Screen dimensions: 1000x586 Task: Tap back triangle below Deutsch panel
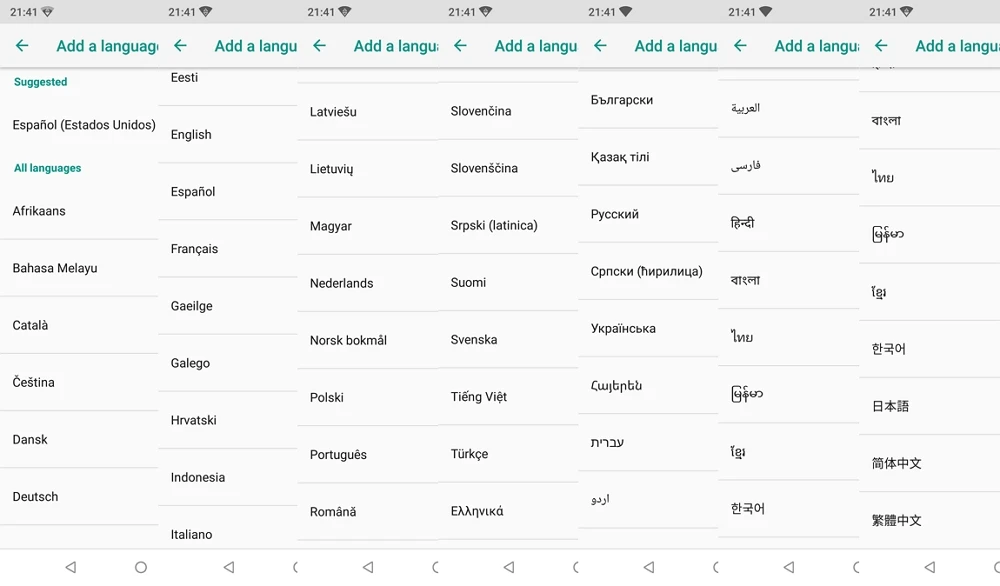pyautogui.click(x=71, y=567)
